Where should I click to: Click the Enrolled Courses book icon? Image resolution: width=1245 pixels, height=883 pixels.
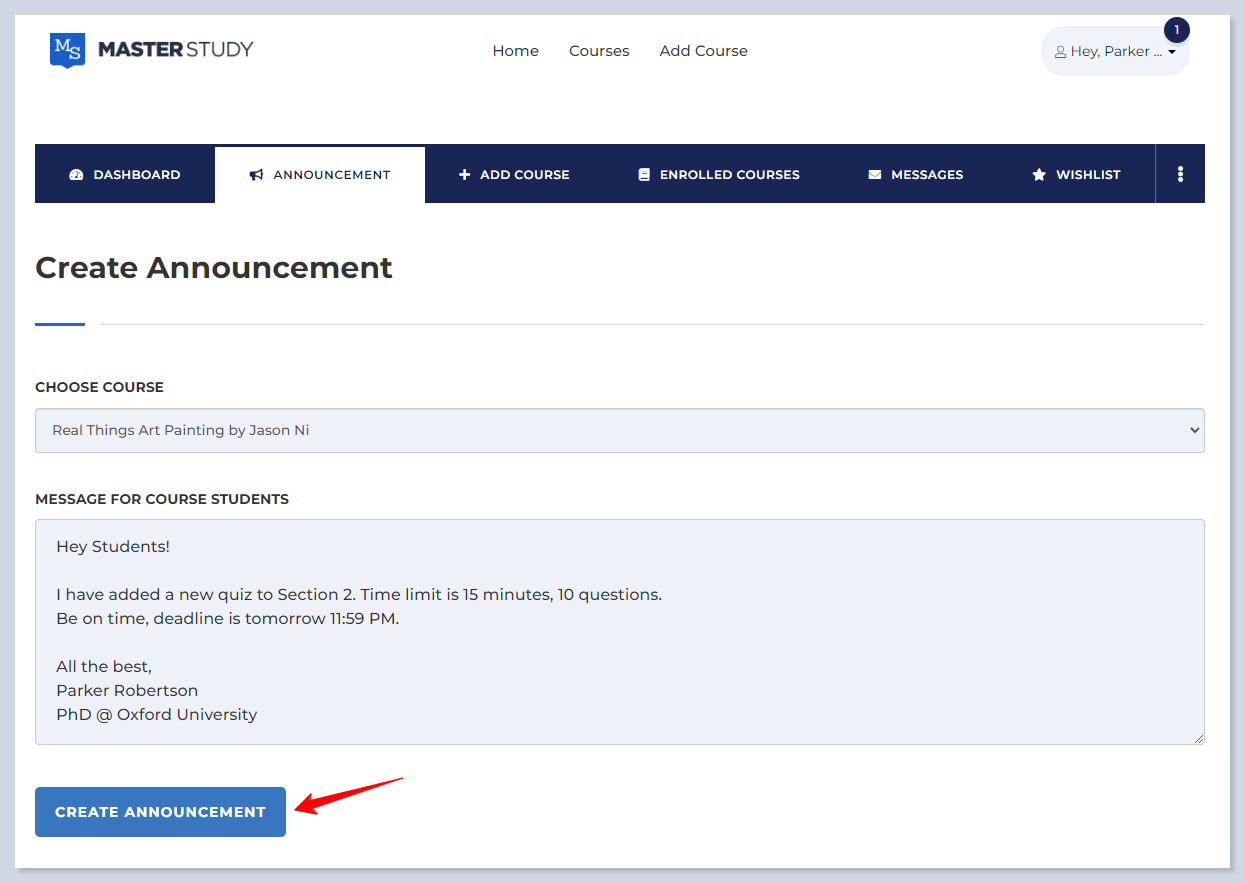[x=644, y=175]
